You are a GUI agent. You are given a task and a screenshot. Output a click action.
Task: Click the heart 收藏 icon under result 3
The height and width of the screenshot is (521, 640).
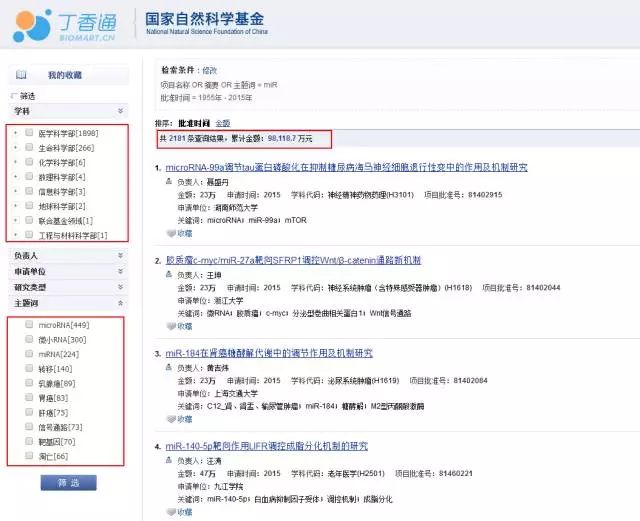[172, 418]
